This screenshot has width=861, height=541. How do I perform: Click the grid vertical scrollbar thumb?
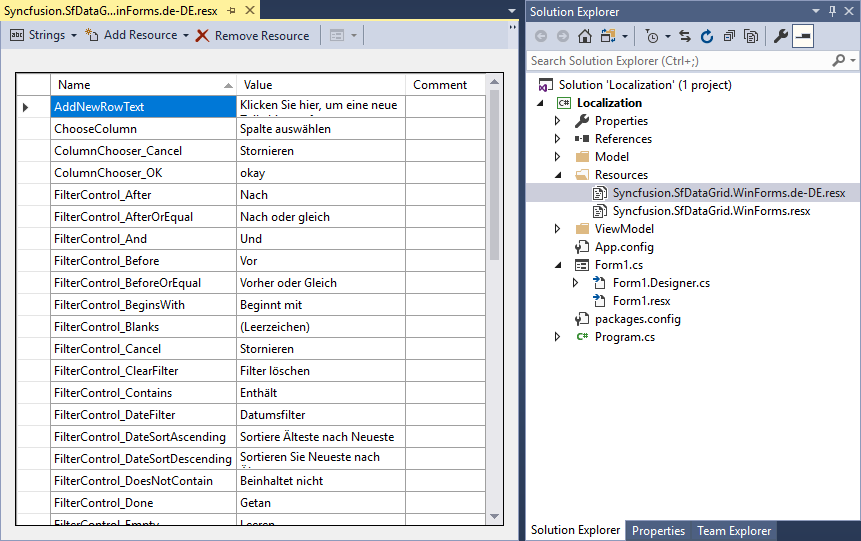(x=494, y=175)
